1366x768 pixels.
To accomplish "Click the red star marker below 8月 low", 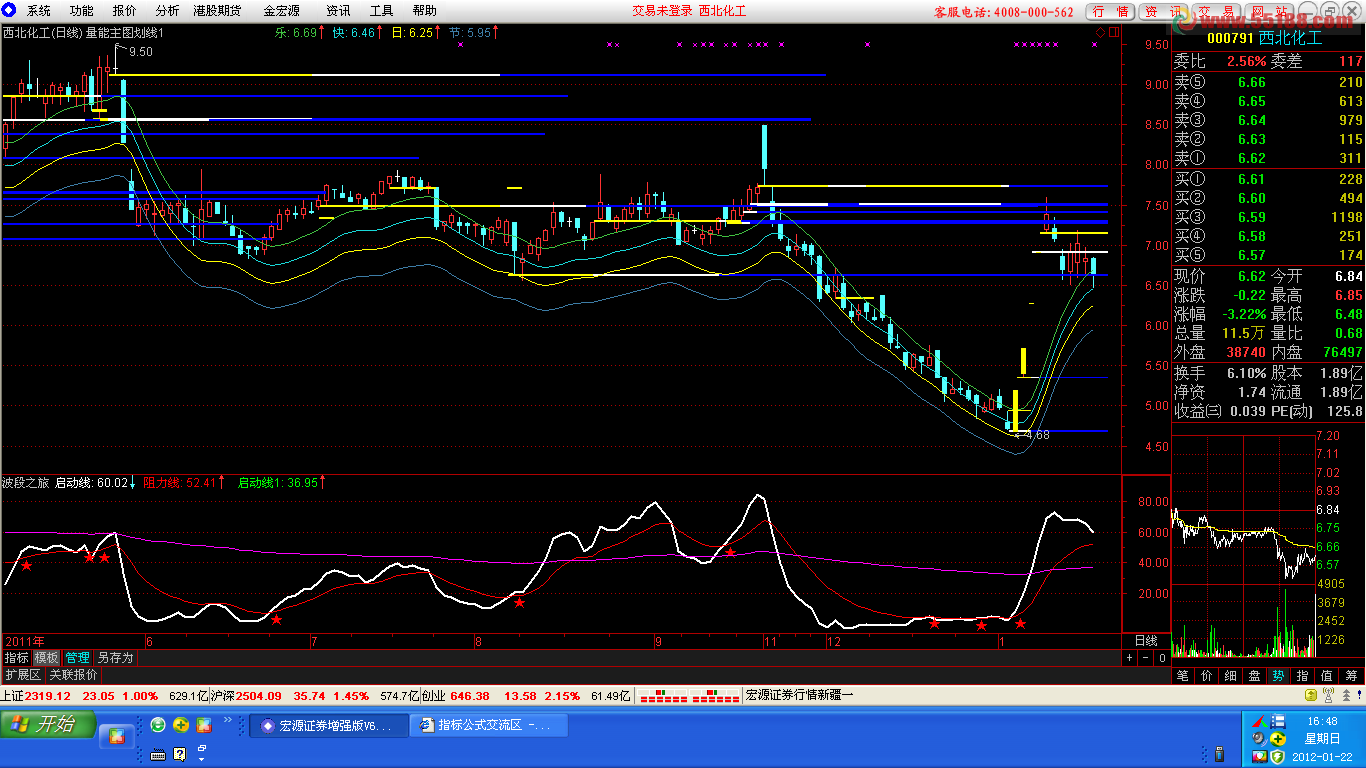I will tap(519, 602).
